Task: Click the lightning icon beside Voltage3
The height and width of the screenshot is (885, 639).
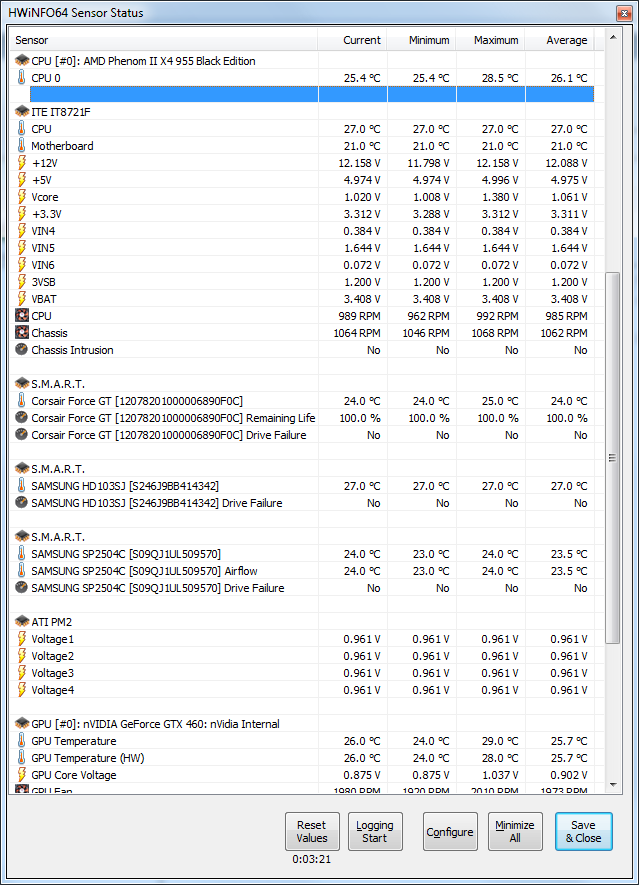Action: tap(21, 672)
